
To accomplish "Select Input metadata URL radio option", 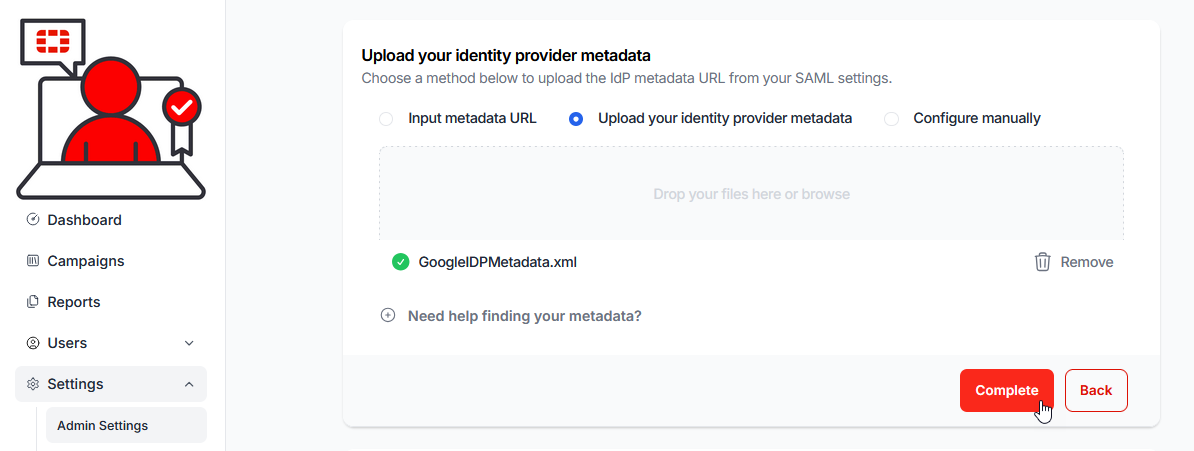I will pos(386,119).
